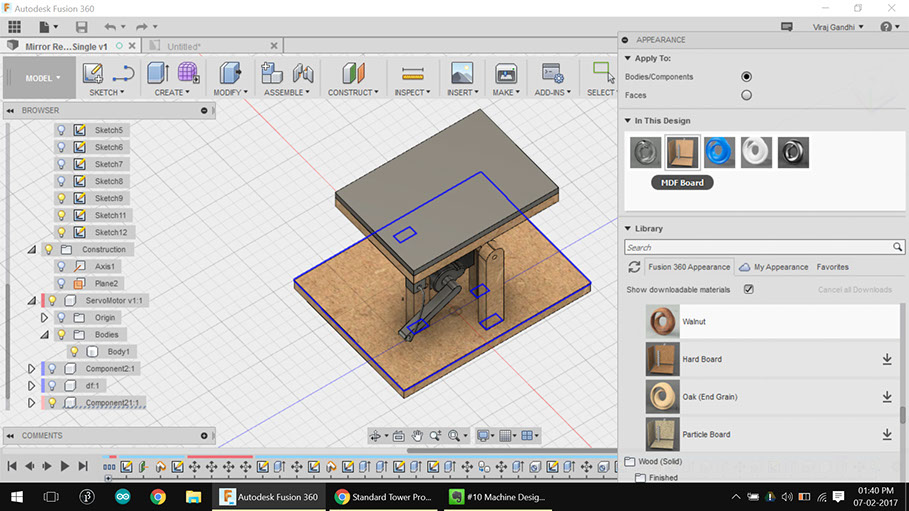Collapse the Library section
909x511 pixels.
tap(627, 228)
